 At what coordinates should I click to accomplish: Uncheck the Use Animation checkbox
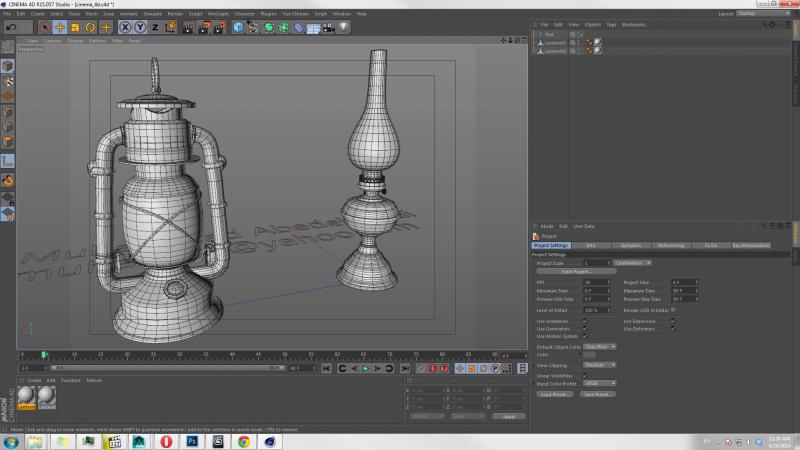tap(584, 321)
